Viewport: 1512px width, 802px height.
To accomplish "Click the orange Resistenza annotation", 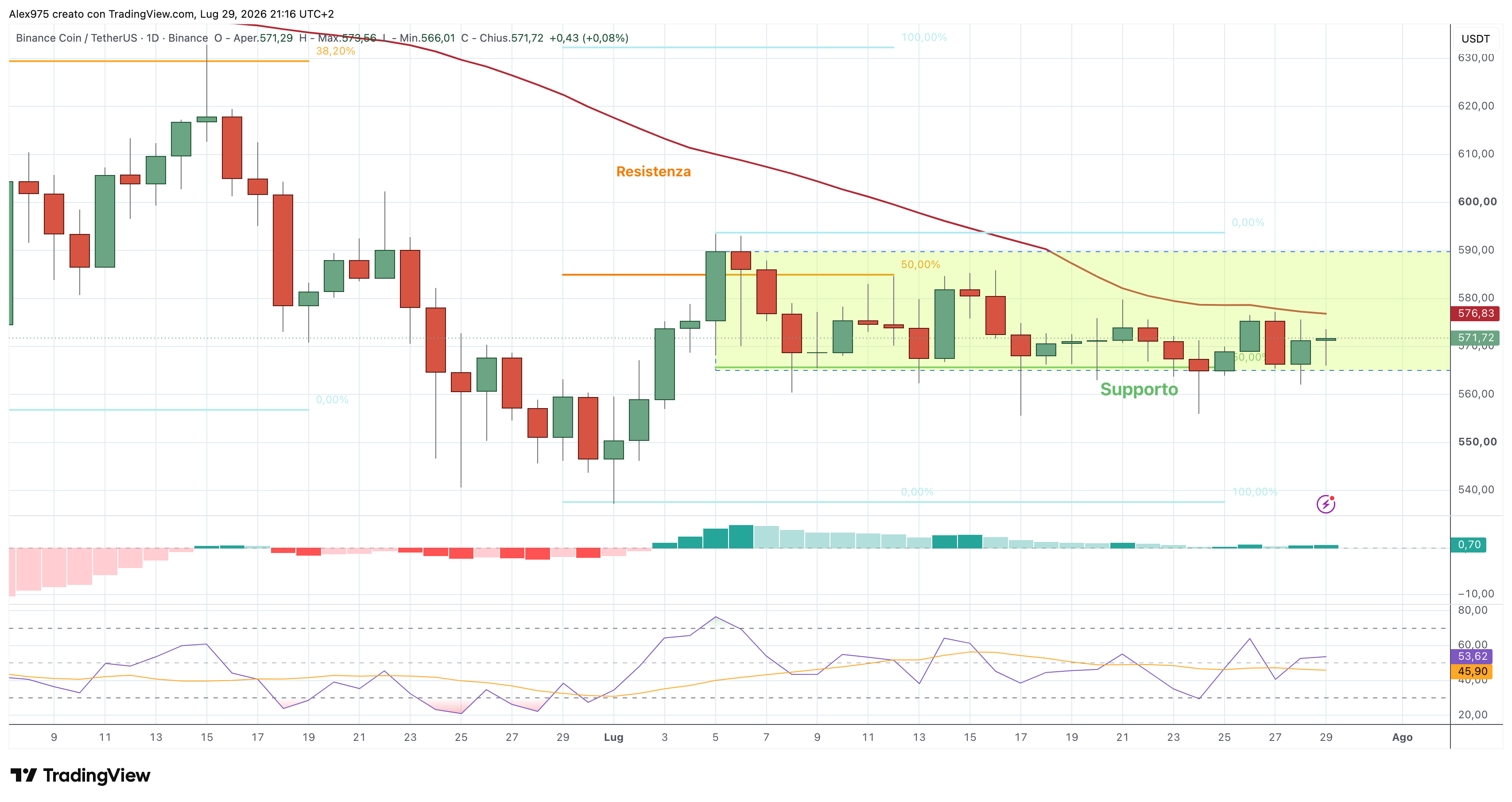I will coord(653,171).
